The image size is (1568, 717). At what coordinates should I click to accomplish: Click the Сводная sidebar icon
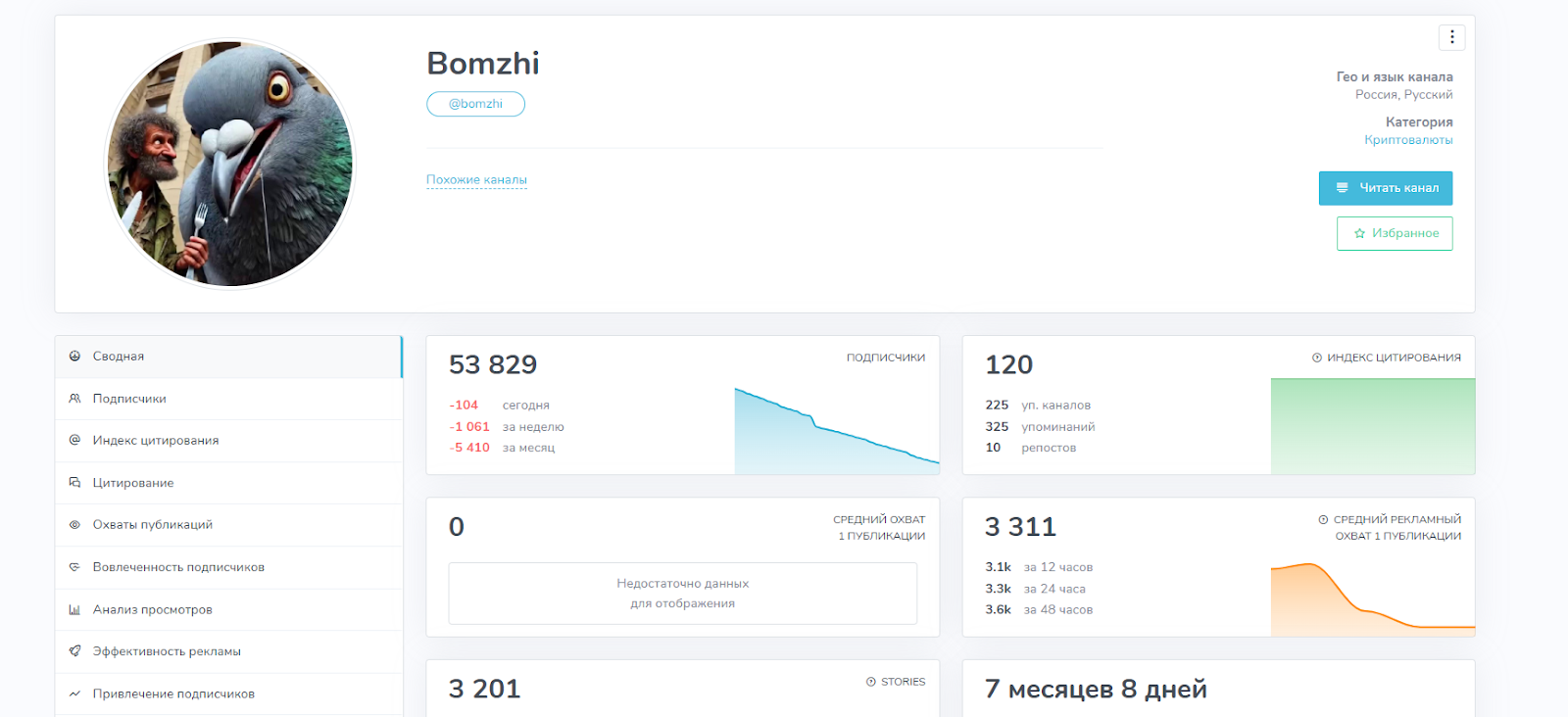point(74,357)
